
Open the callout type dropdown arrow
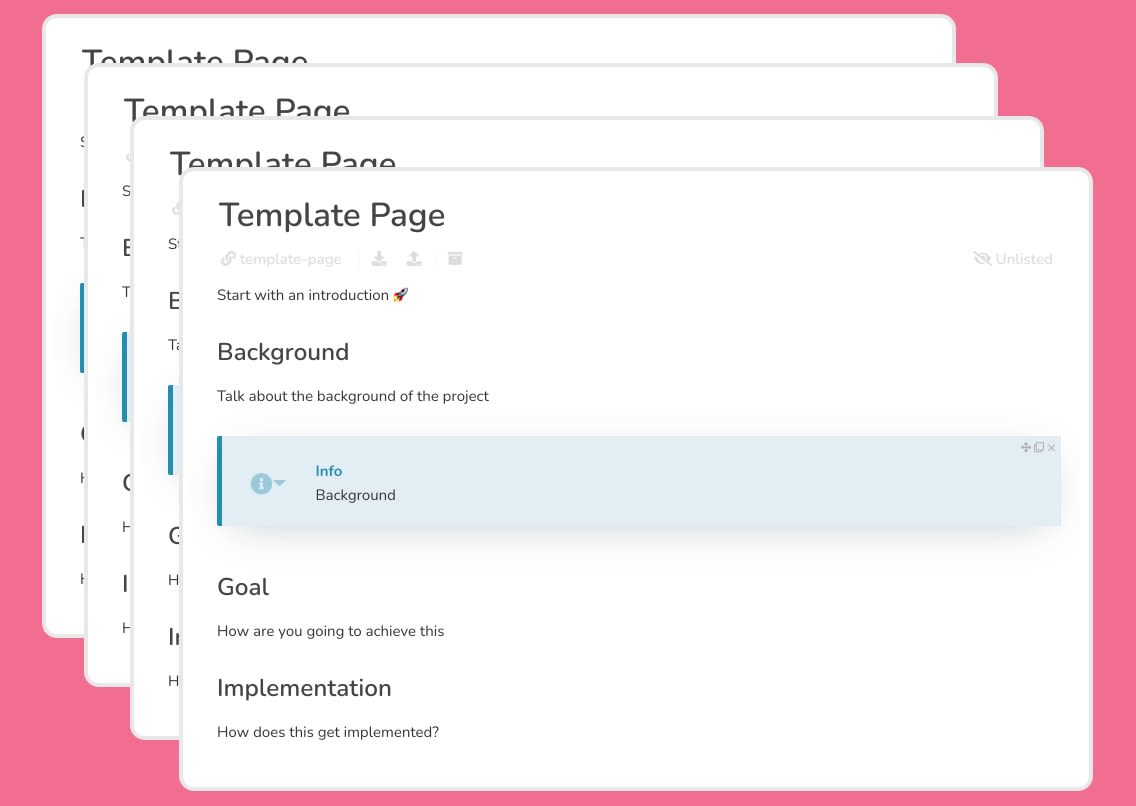[x=280, y=483]
